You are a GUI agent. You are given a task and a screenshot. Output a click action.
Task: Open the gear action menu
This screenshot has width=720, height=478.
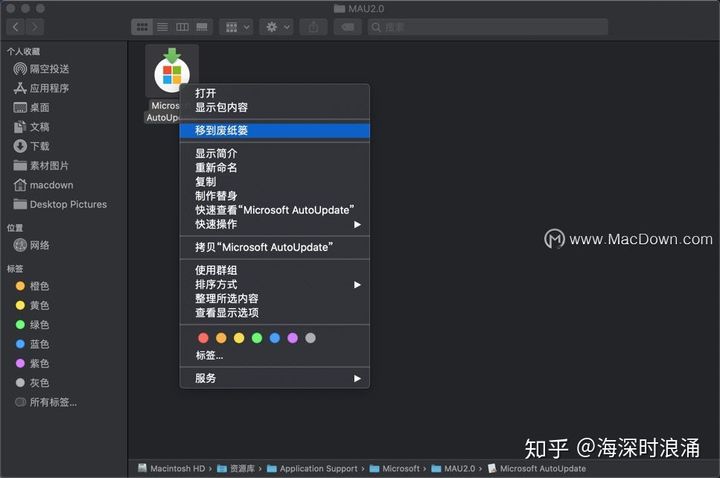pyautogui.click(x=276, y=27)
